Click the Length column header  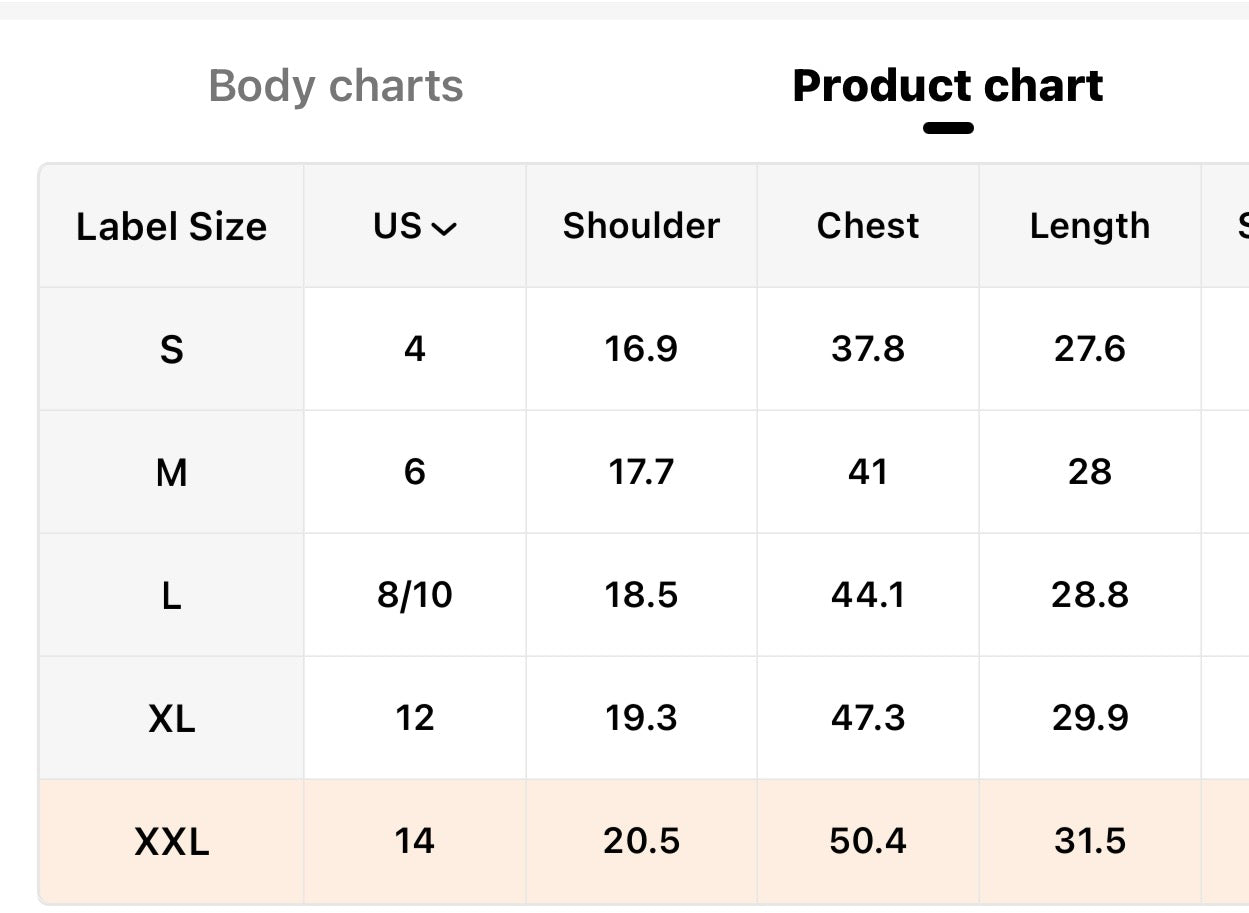(x=1090, y=226)
